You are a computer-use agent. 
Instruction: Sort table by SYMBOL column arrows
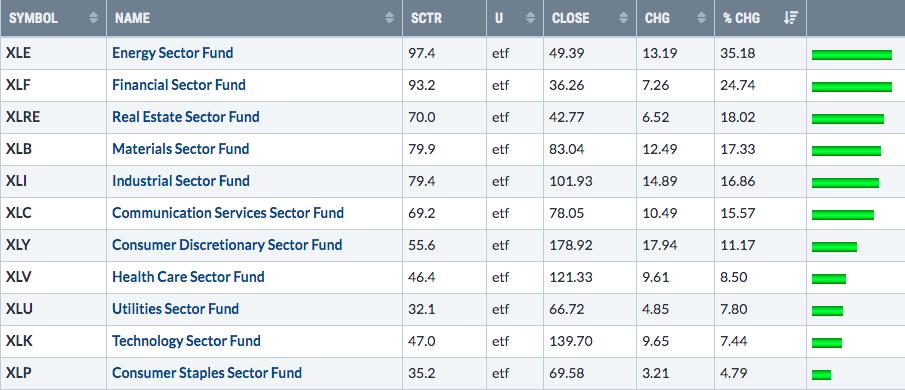[x=94, y=18]
